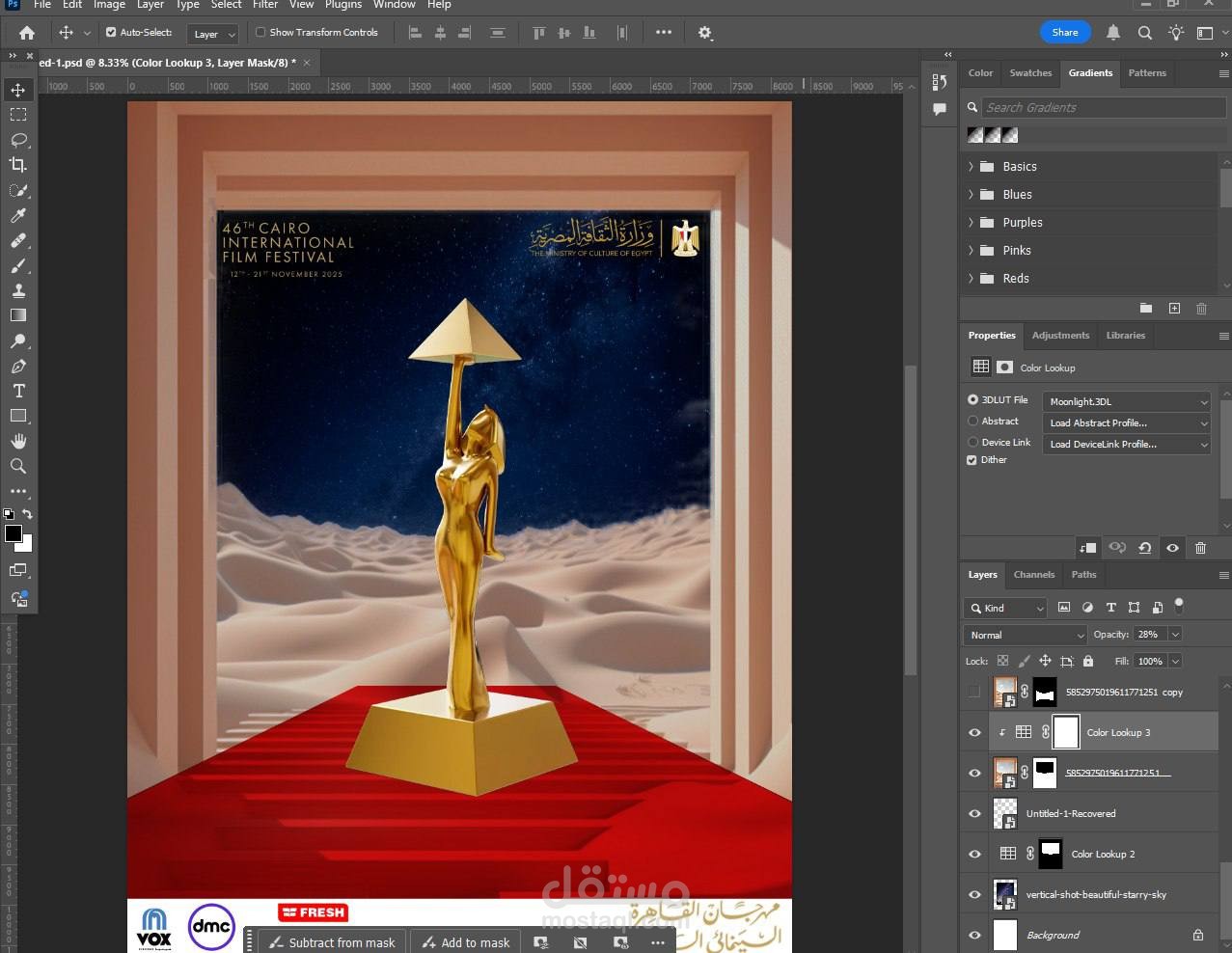Open the Filter menu
Viewport: 1232px width, 953px height.
click(x=265, y=5)
